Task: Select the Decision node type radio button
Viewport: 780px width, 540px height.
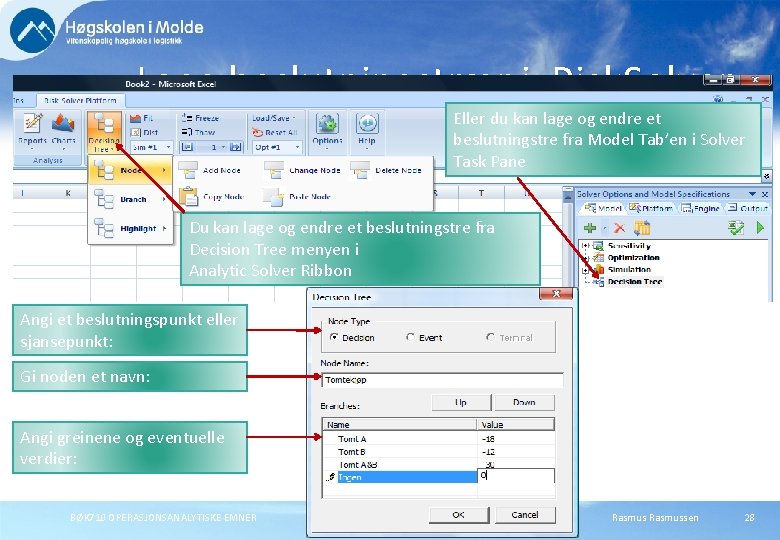Action: pyautogui.click(x=334, y=337)
